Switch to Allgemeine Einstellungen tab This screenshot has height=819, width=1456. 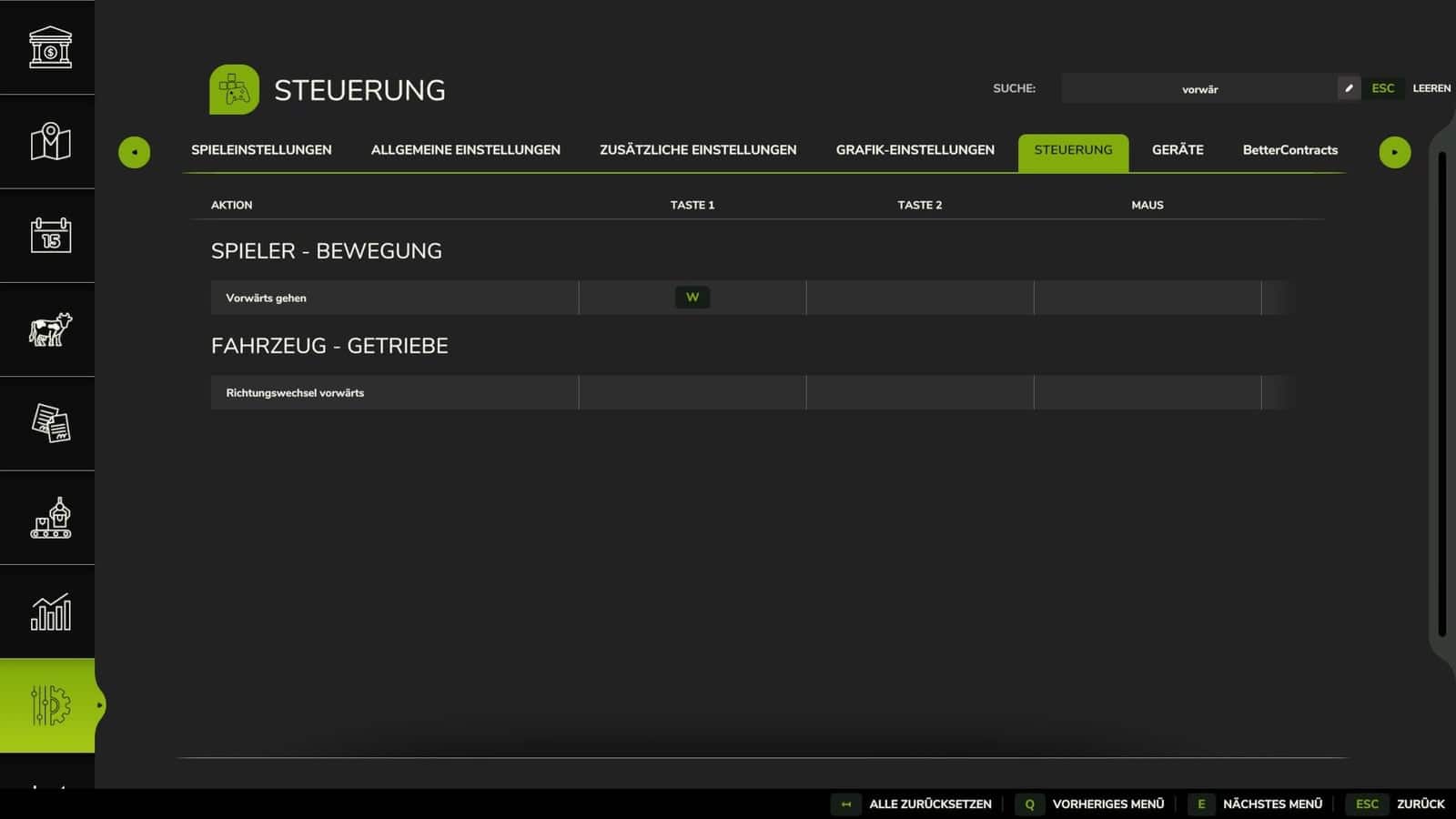coord(466,150)
